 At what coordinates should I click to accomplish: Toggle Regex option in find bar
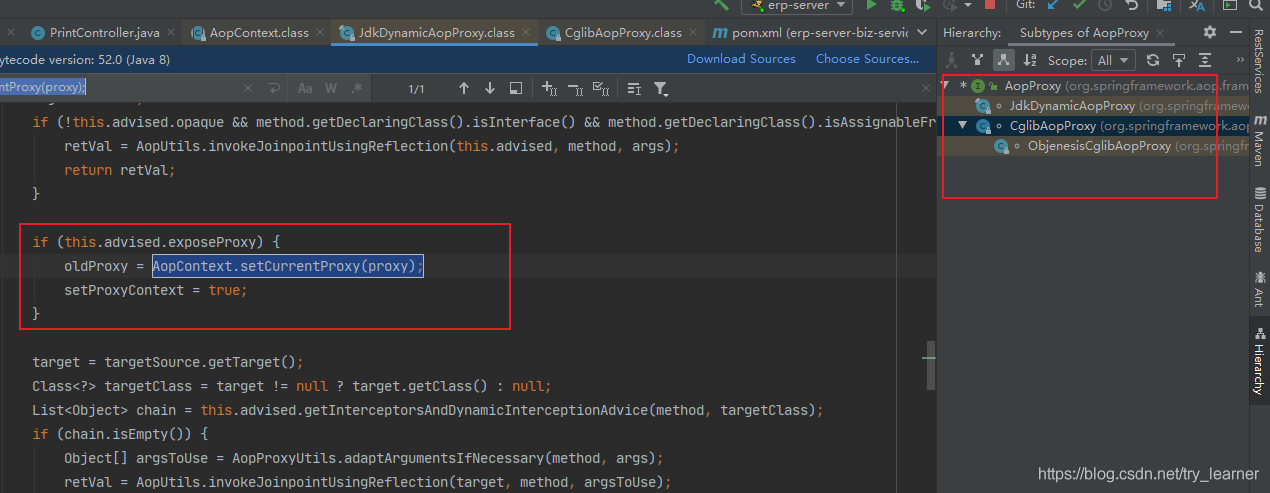[x=357, y=88]
